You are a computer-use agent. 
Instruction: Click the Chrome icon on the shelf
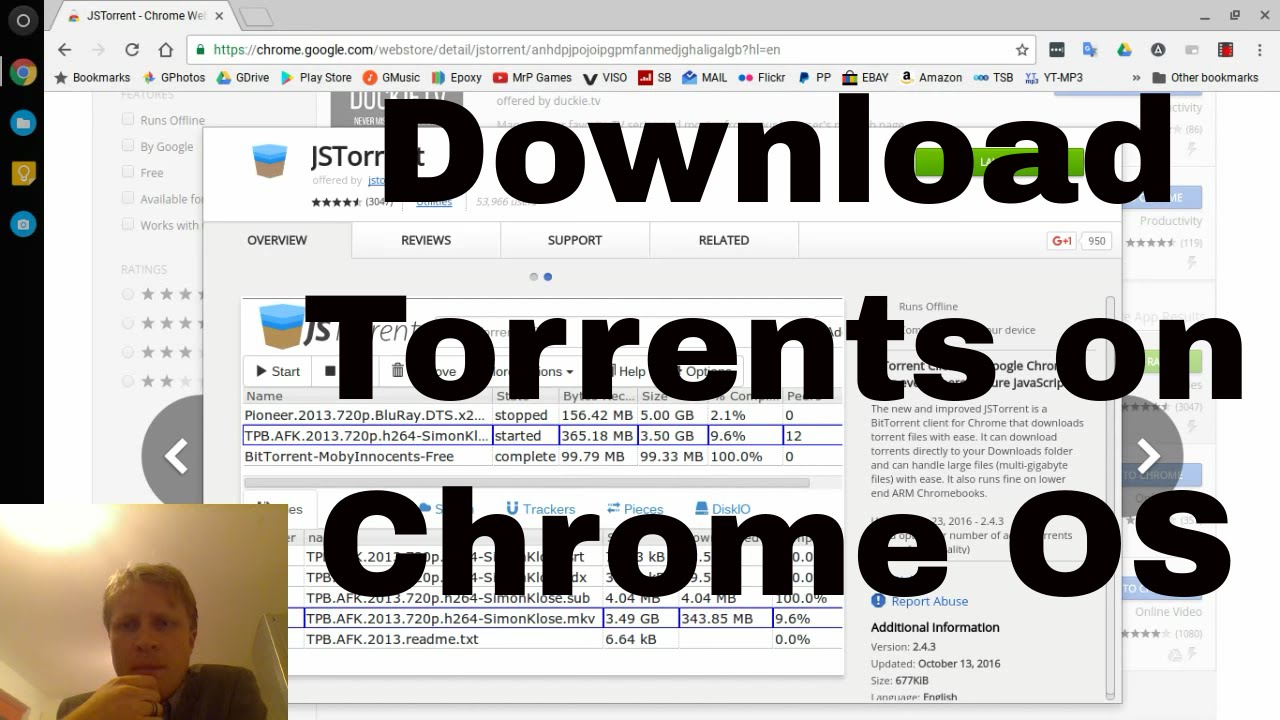(22, 72)
